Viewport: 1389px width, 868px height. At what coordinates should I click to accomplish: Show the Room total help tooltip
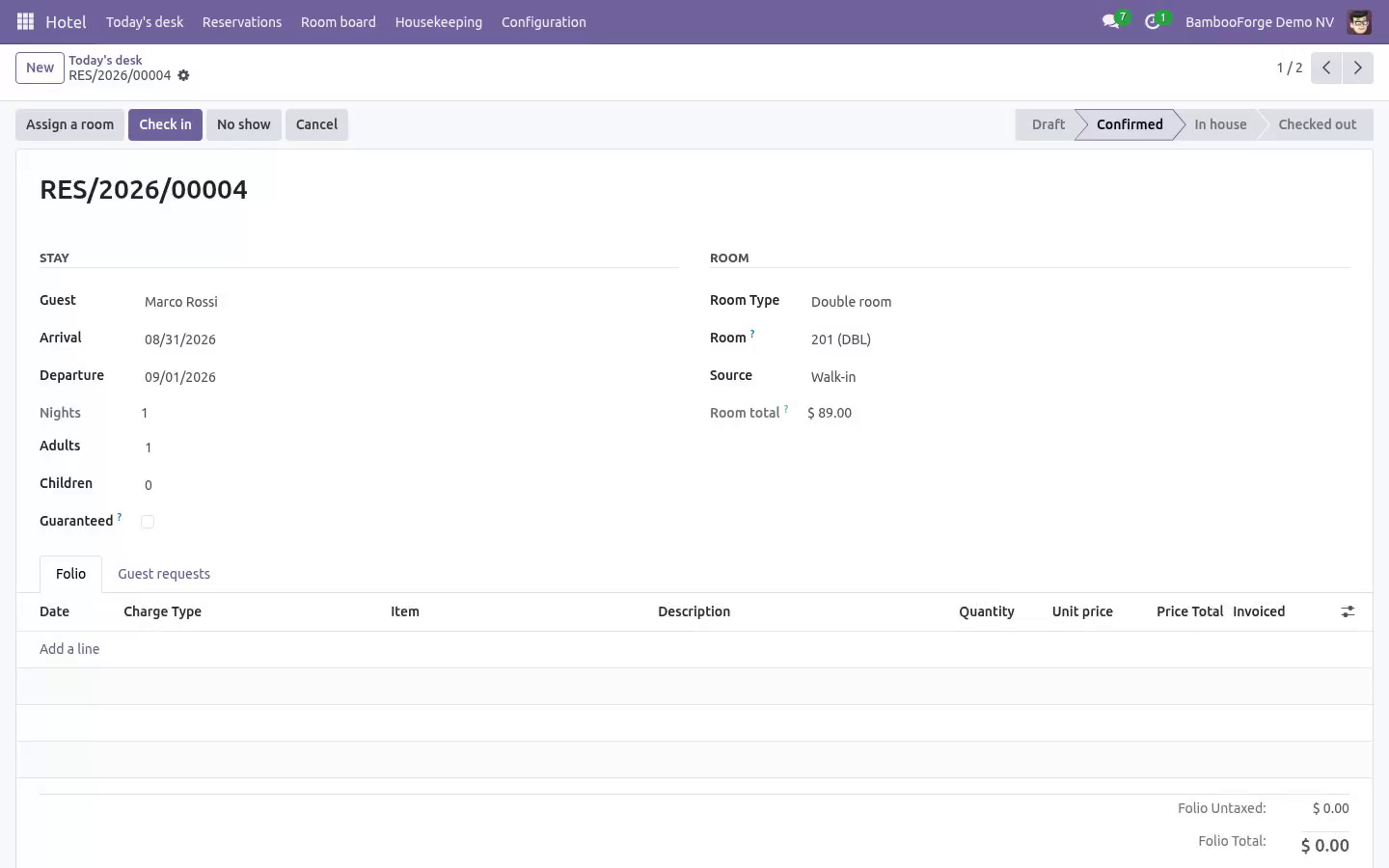(x=786, y=409)
